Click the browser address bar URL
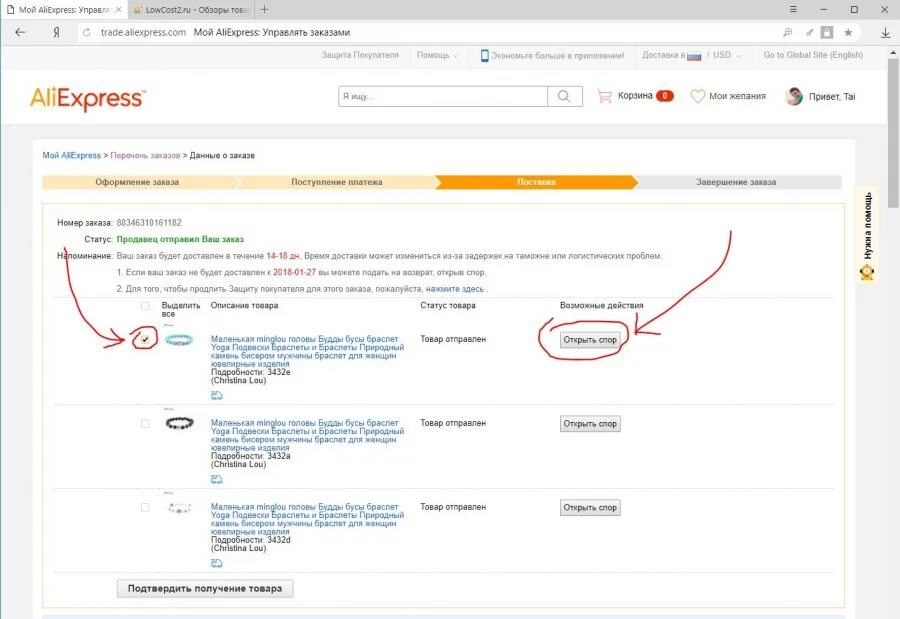Image resolution: width=900 pixels, height=619 pixels. click(x=143, y=33)
